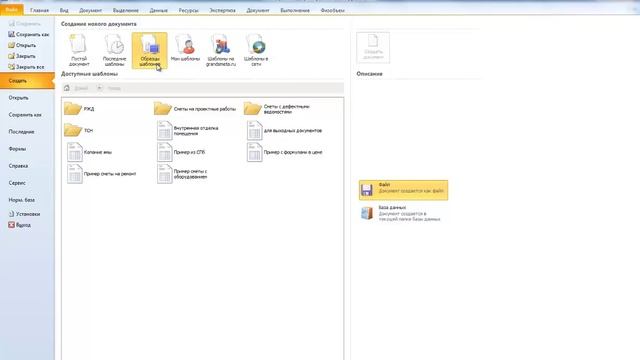The width and height of the screenshot is (640, 360).
Task: Click Закрыть with the folder icon
Action: coord(22,56)
